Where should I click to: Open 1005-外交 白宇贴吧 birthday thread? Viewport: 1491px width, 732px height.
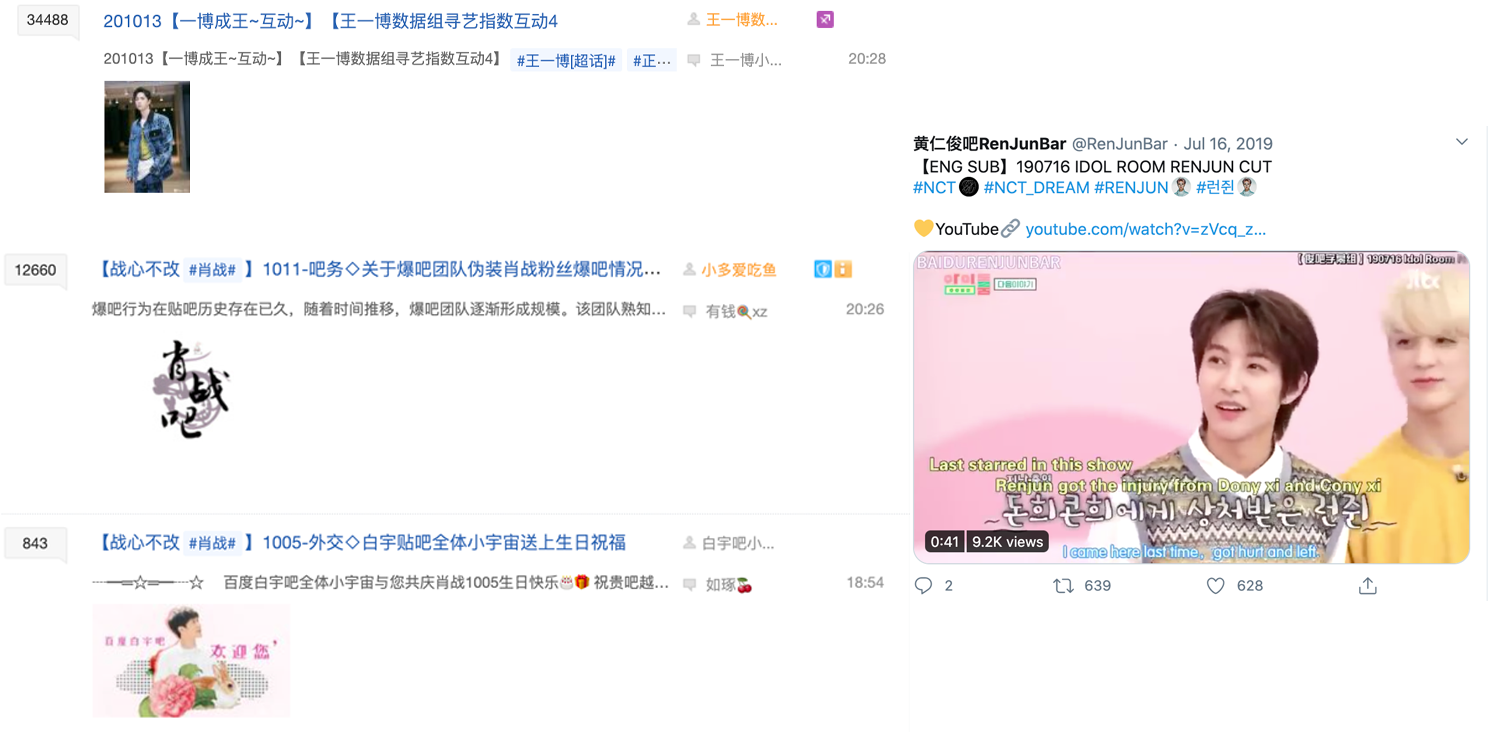pyautogui.click(x=444, y=543)
